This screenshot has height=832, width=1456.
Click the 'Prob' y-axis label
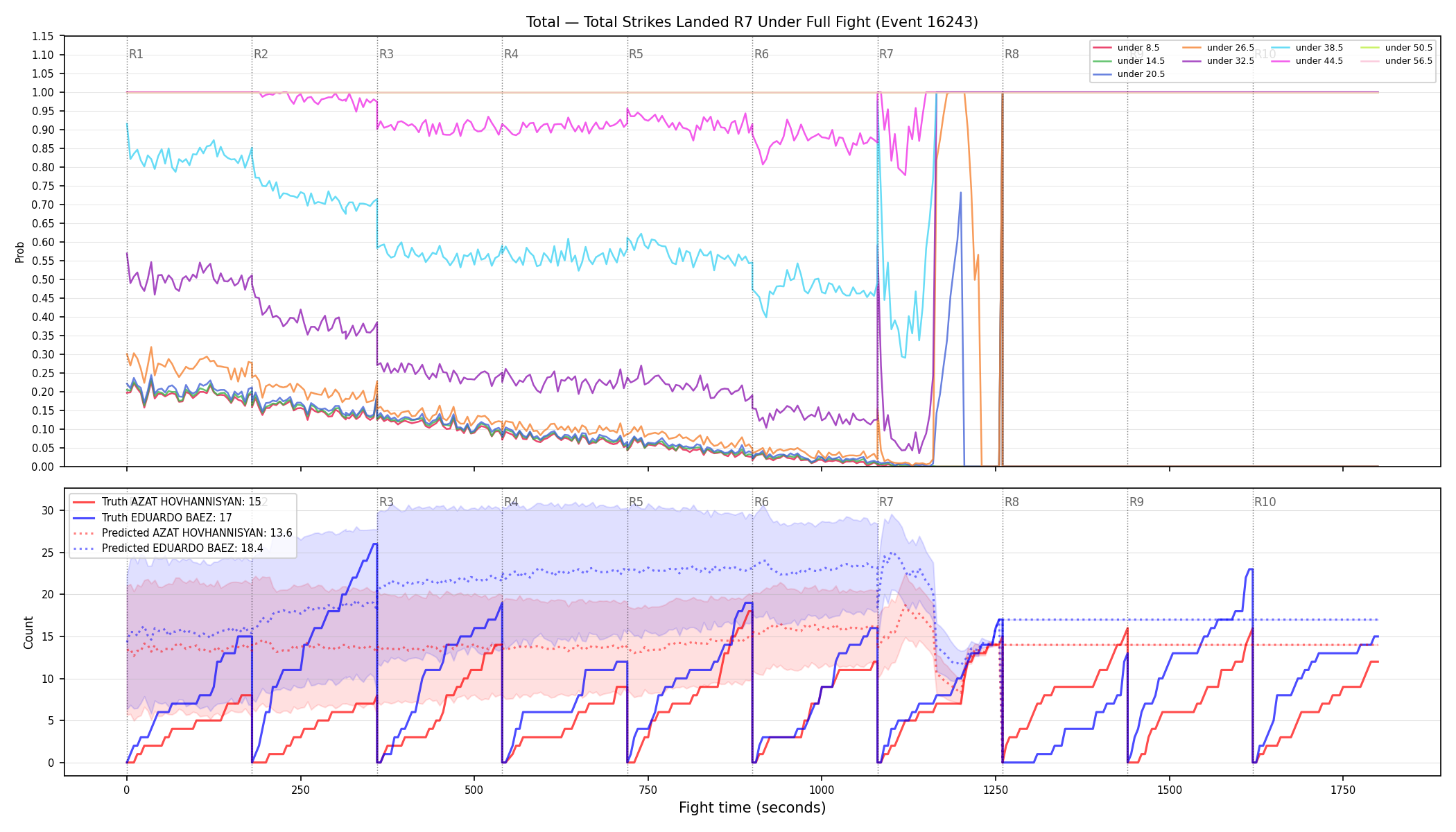tap(20, 252)
